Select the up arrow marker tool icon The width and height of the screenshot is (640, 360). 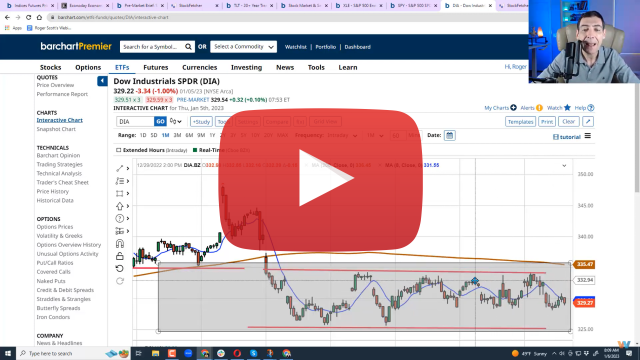(120, 206)
